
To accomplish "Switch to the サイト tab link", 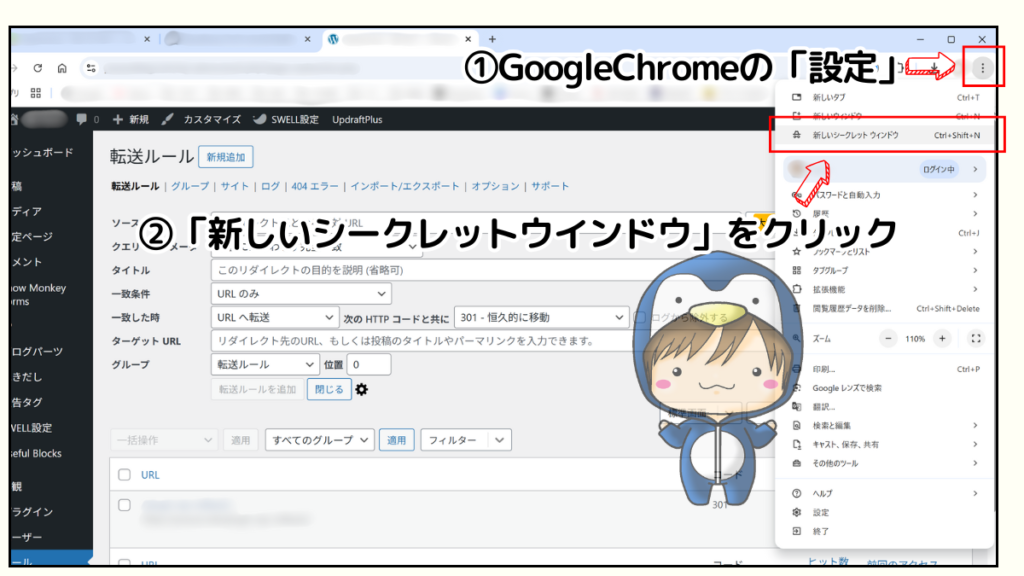I will pyautogui.click(x=234, y=186).
